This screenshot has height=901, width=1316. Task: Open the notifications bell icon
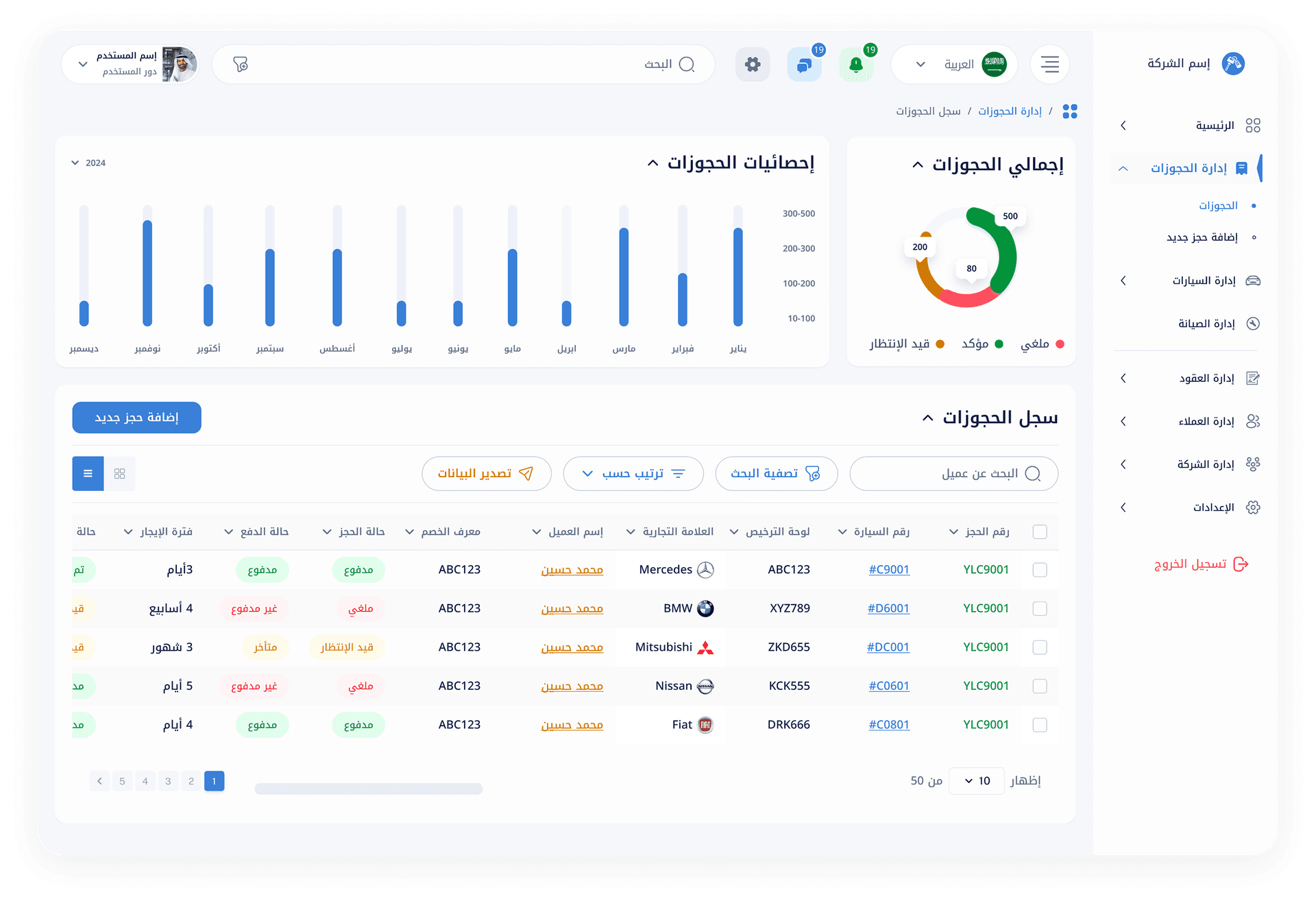pos(855,65)
